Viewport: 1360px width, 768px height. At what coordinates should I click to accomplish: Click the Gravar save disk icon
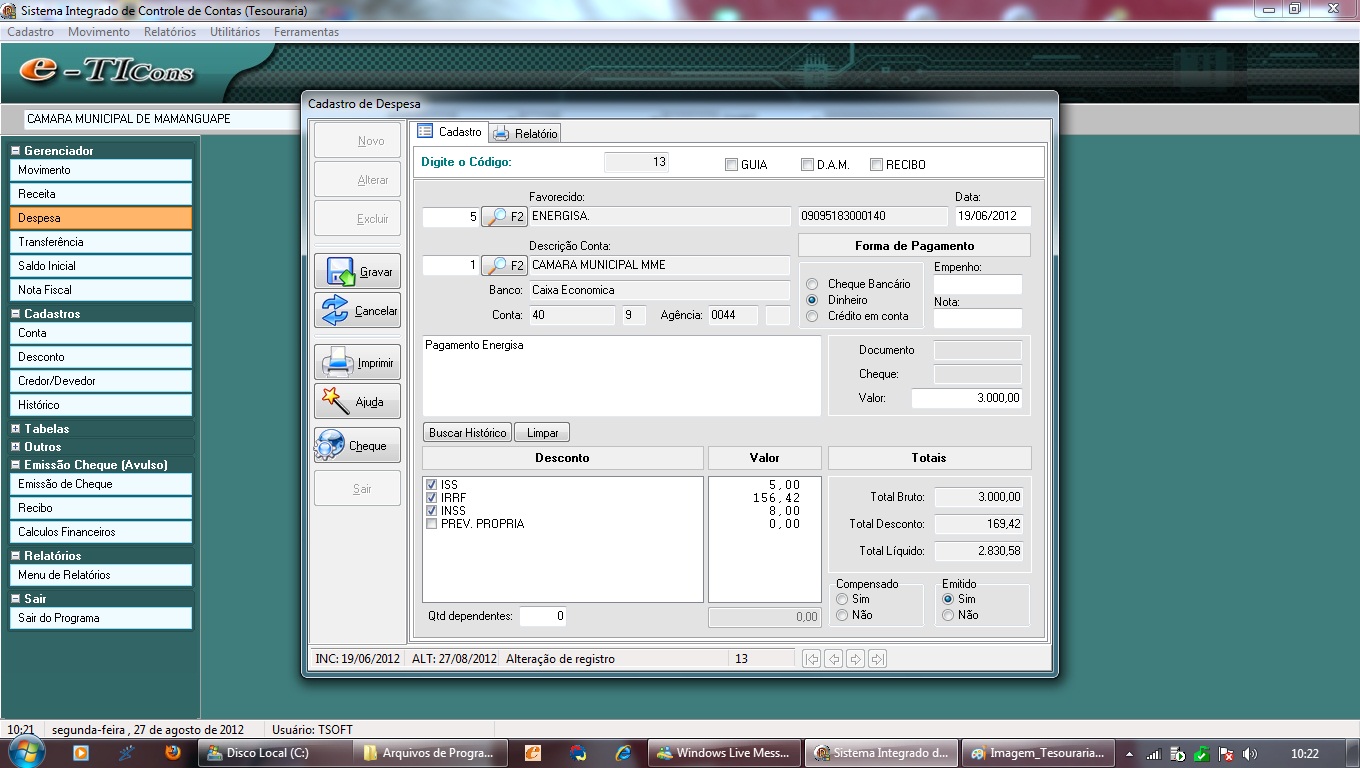(x=340, y=272)
